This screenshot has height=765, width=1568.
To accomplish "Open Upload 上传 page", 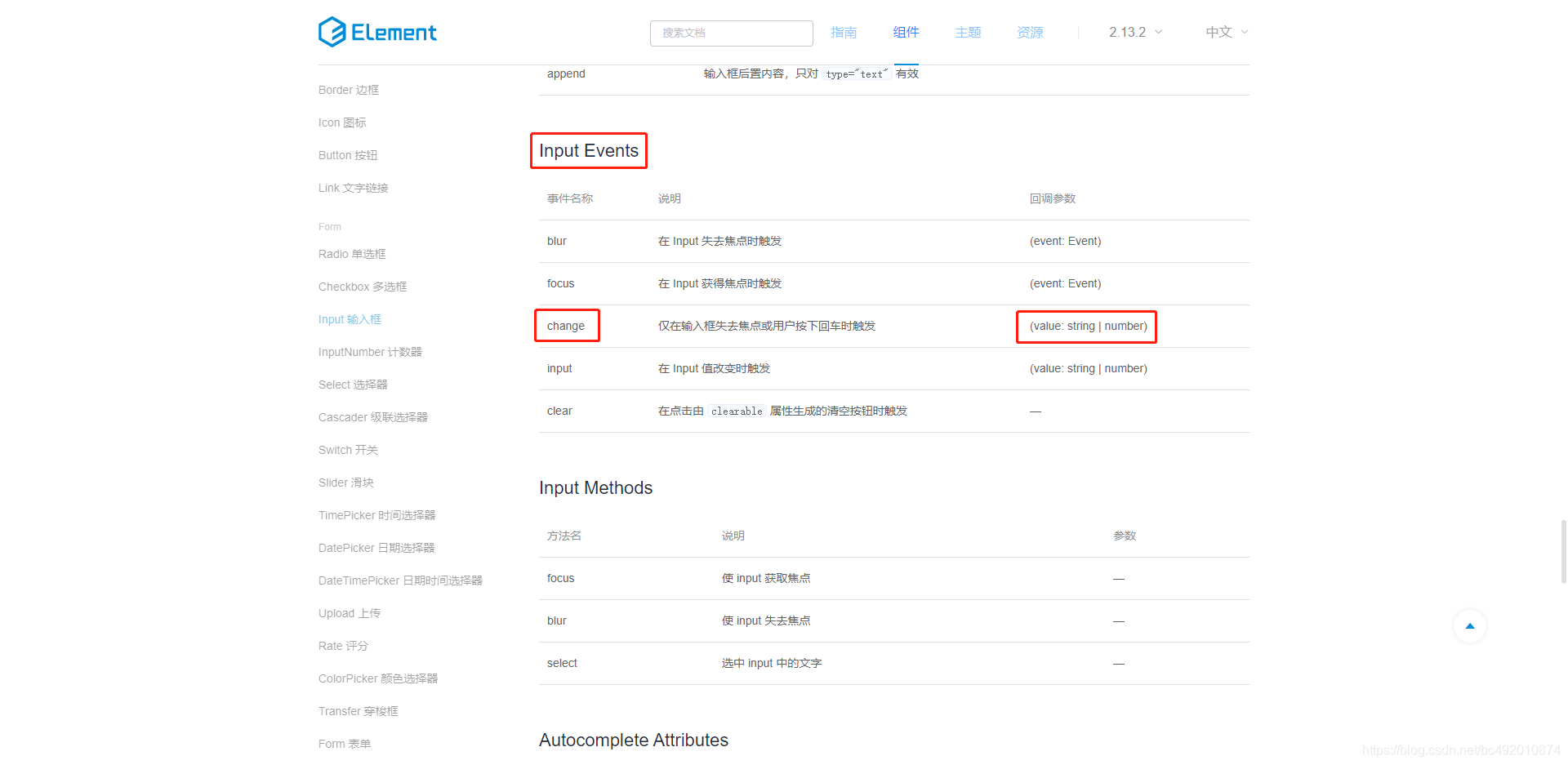I will click(x=350, y=613).
